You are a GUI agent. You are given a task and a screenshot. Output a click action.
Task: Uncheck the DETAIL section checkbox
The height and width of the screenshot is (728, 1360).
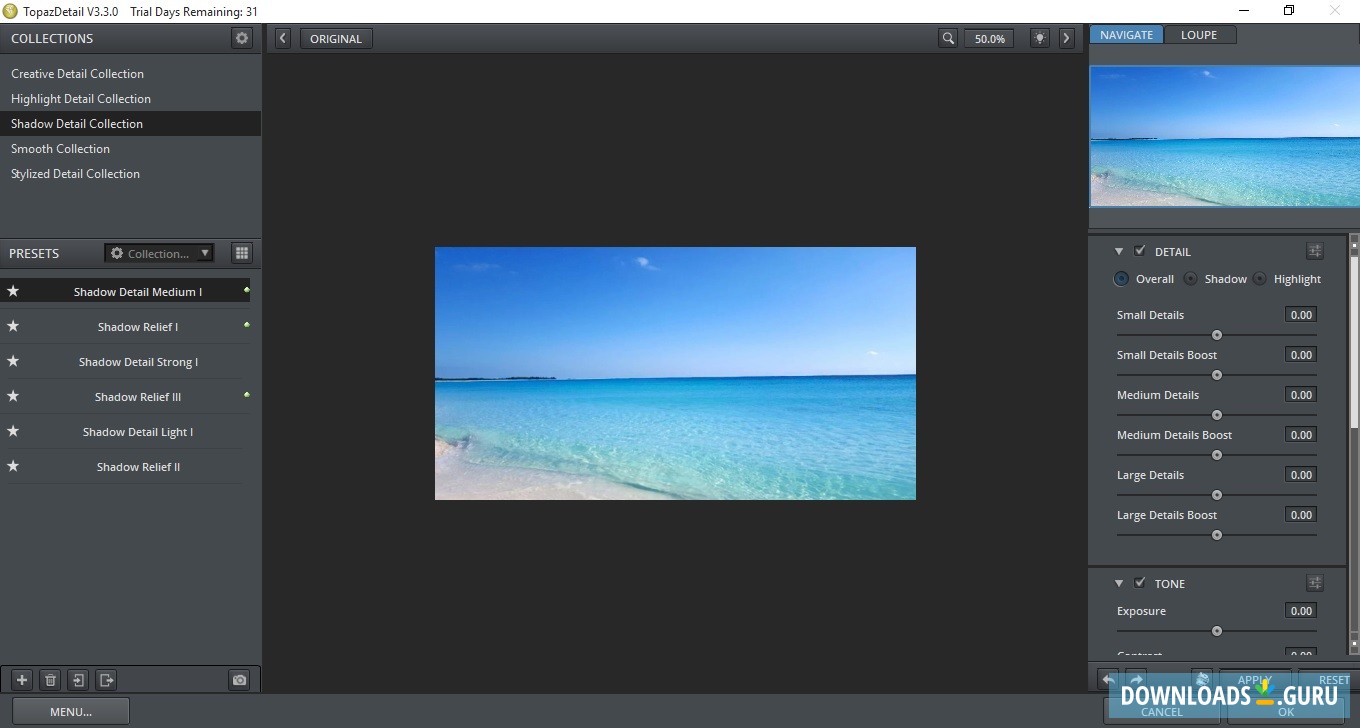[x=1140, y=251]
